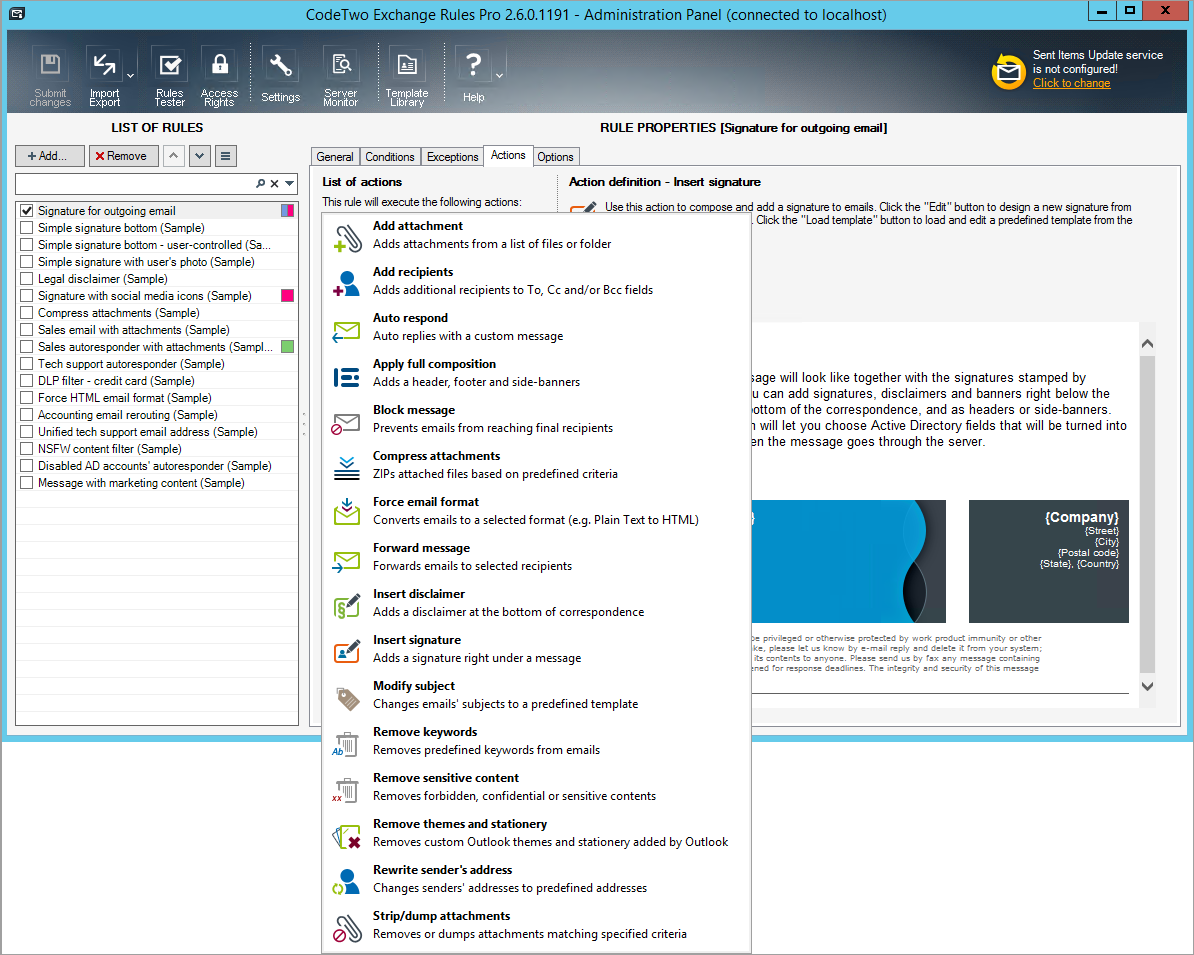The image size is (1194, 955).
Task: Uncheck the Signature for outgoing email rule
Action: [x=27, y=211]
